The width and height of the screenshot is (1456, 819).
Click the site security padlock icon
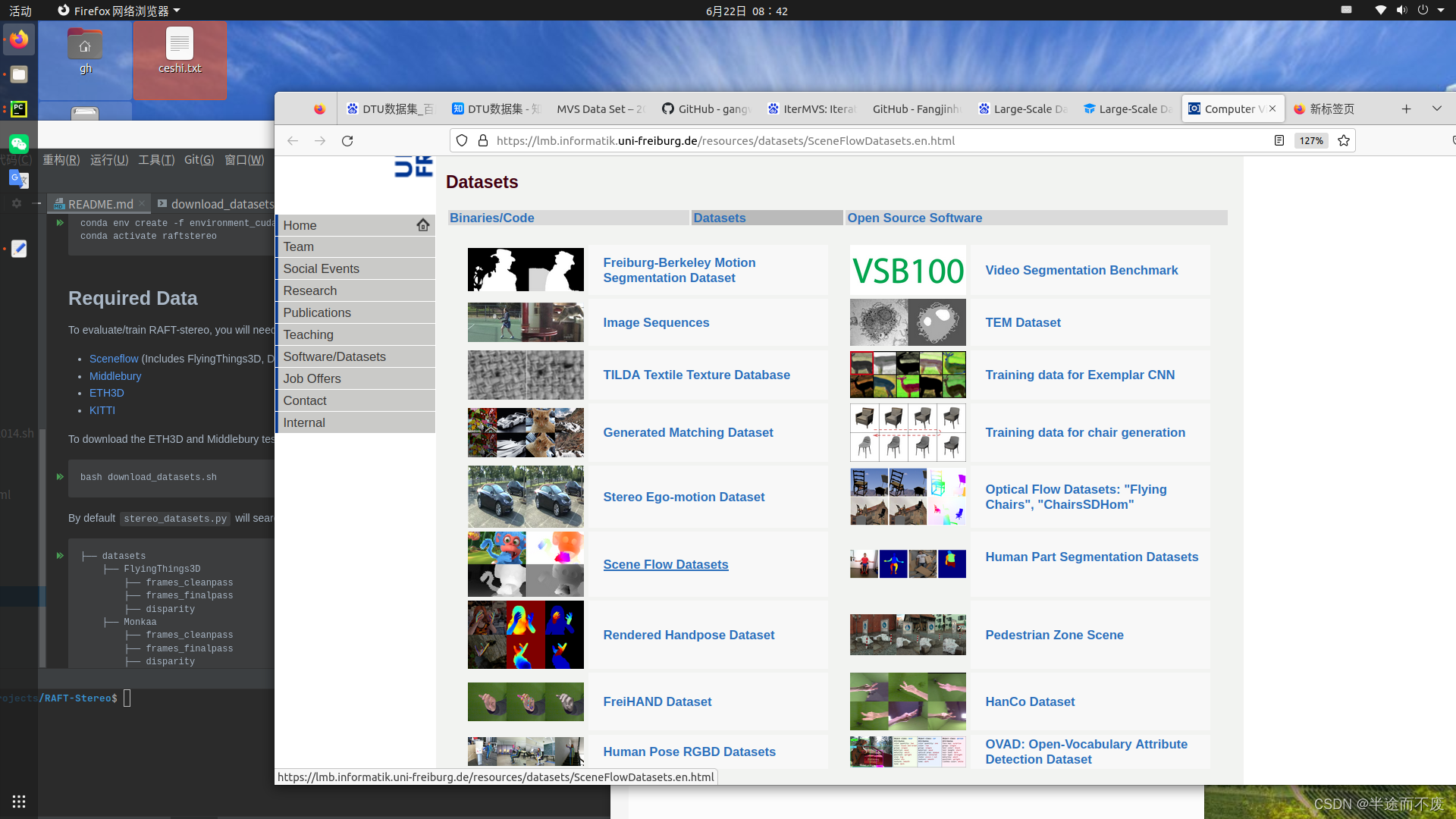pyautogui.click(x=482, y=141)
